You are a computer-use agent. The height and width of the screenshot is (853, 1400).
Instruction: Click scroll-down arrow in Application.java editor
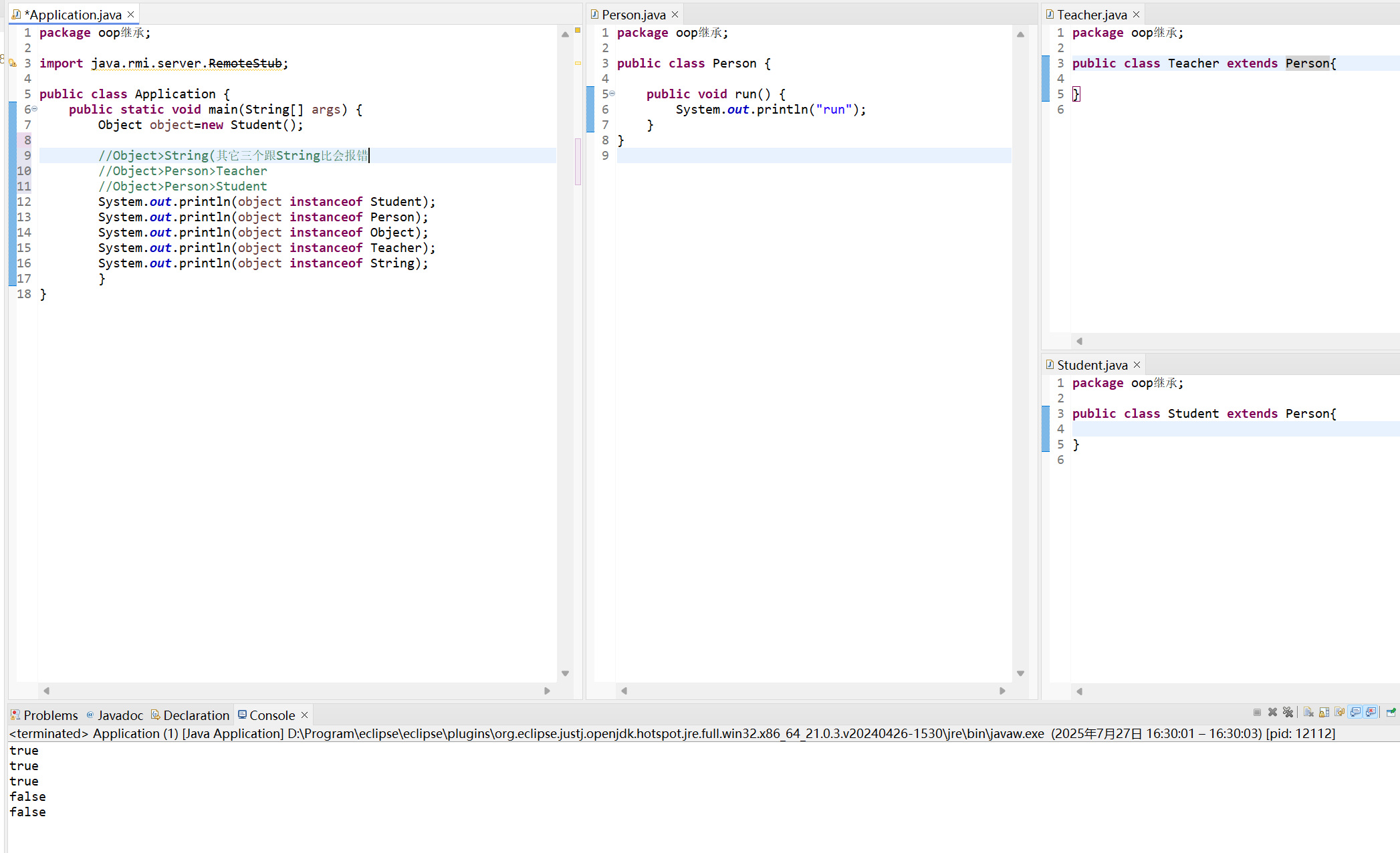pos(565,674)
